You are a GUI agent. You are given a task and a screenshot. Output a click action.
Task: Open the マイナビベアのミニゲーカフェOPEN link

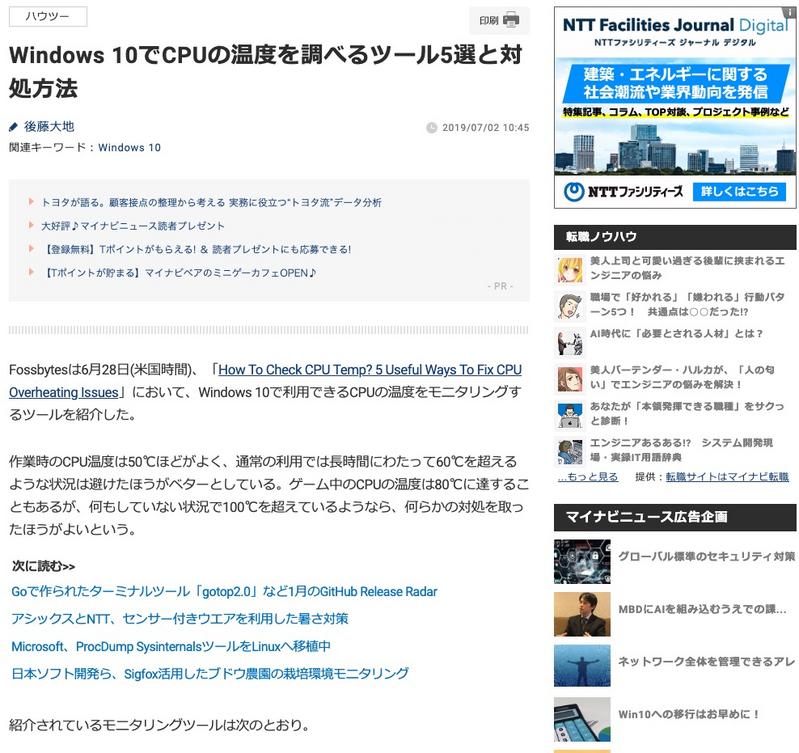click(179, 273)
